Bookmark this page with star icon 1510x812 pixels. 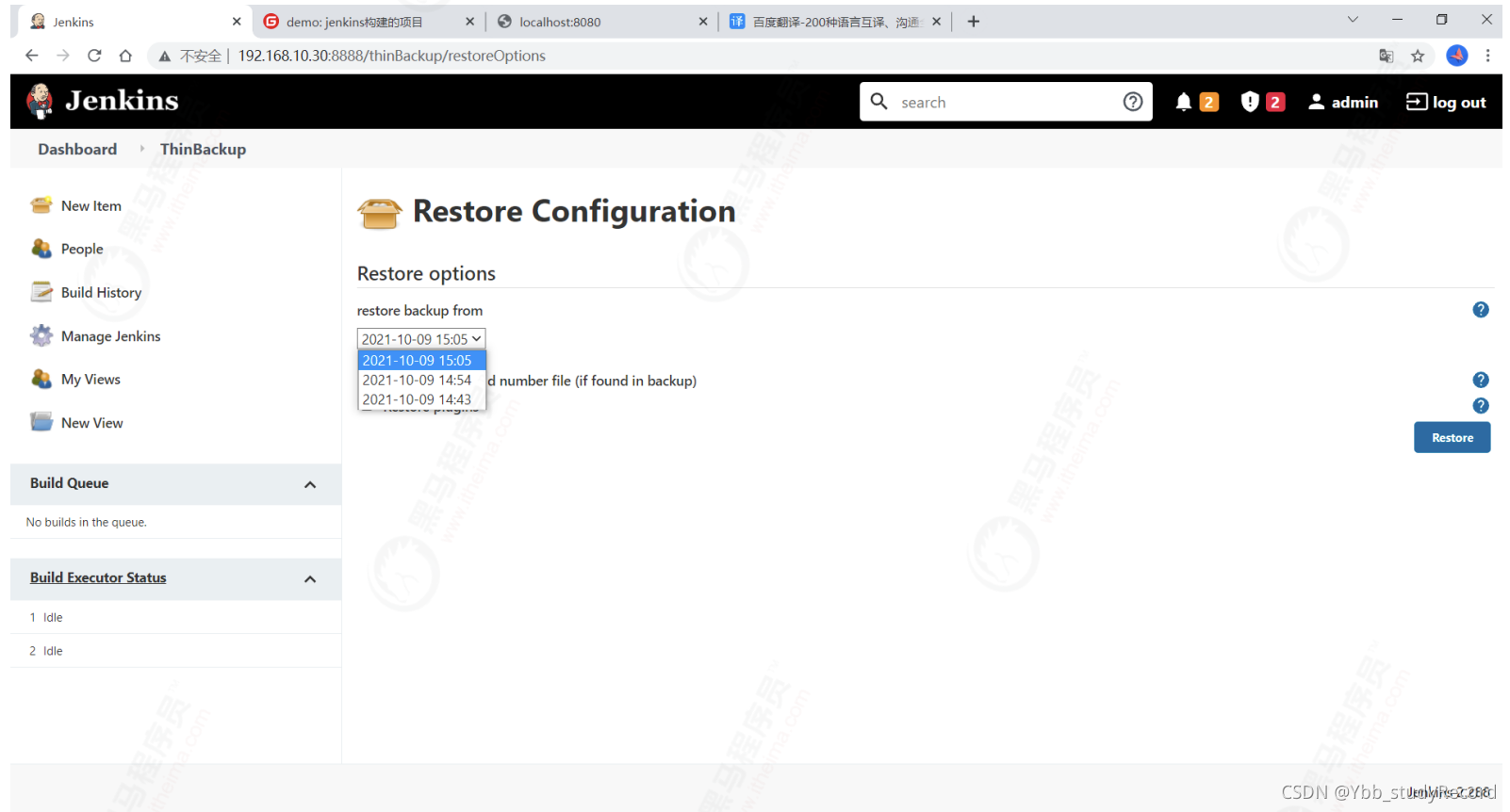(x=1418, y=56)
